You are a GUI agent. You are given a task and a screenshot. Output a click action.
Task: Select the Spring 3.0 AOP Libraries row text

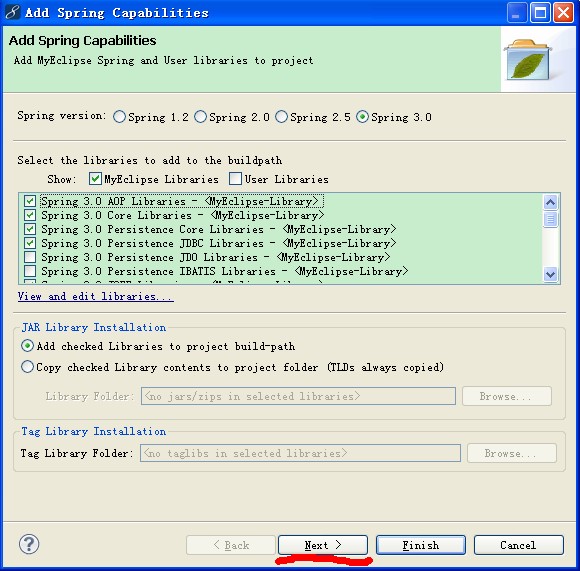point(180,201)
